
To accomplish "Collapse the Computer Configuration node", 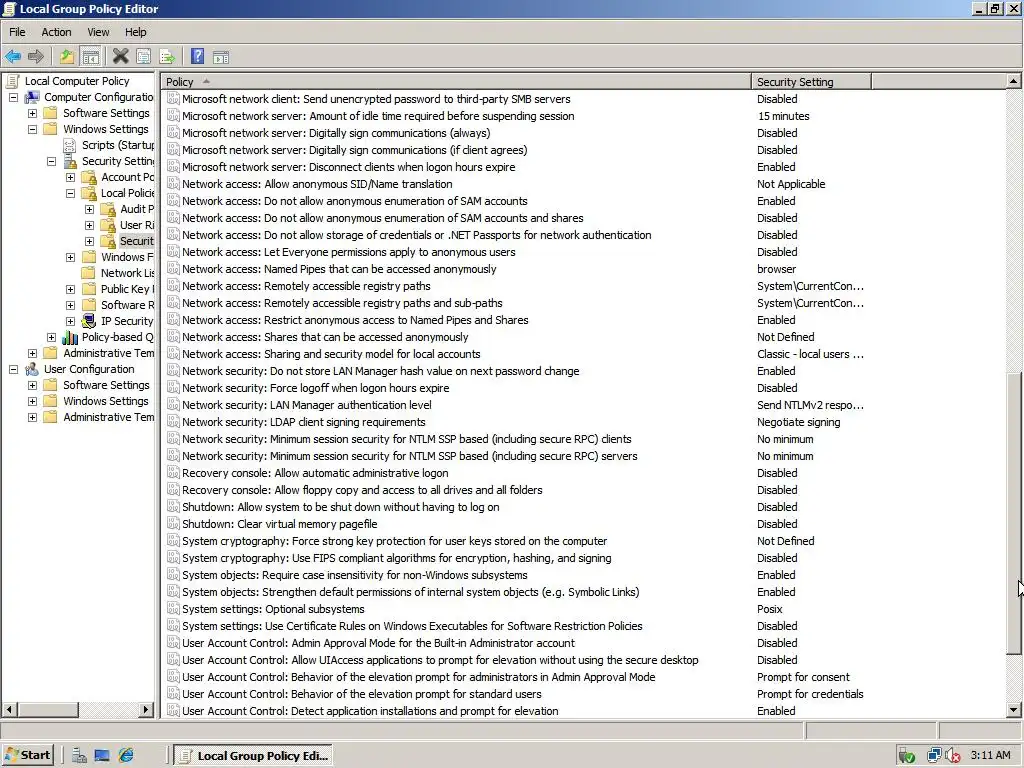I will pyautogui.click(x=13, y=97).
